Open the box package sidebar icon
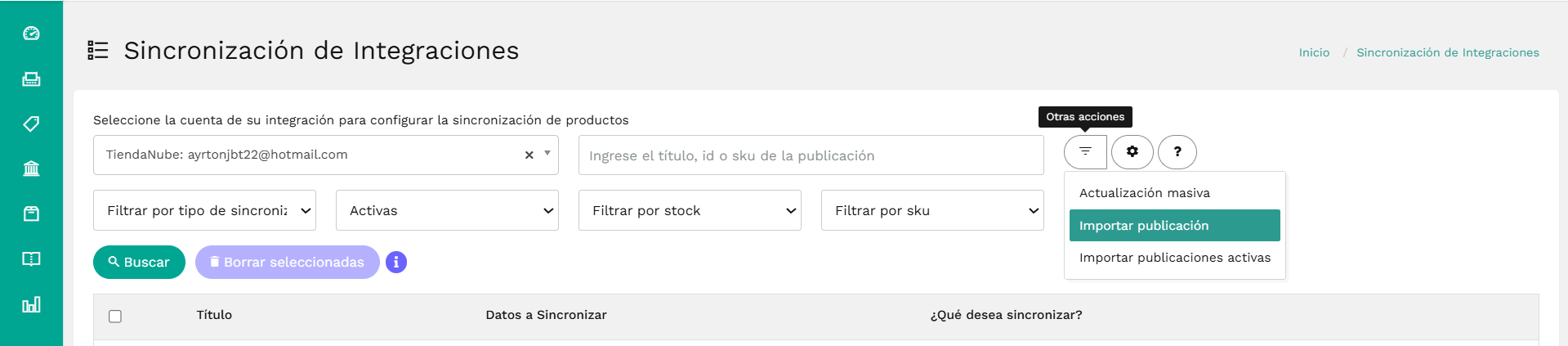The width and height of the screenshot is (1568, 346). (x=31, y=214)
